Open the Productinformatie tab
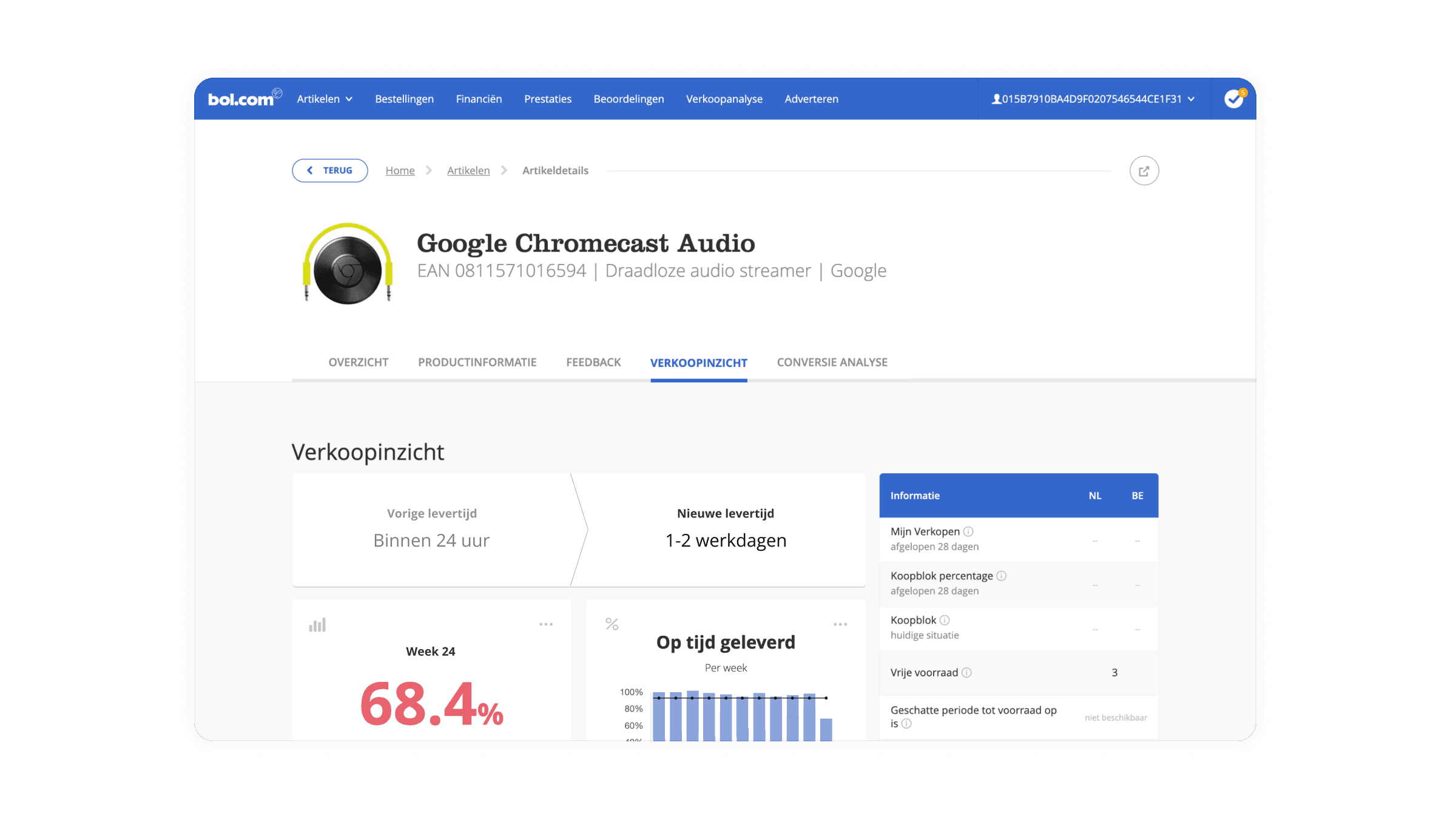 click(477, 362)
